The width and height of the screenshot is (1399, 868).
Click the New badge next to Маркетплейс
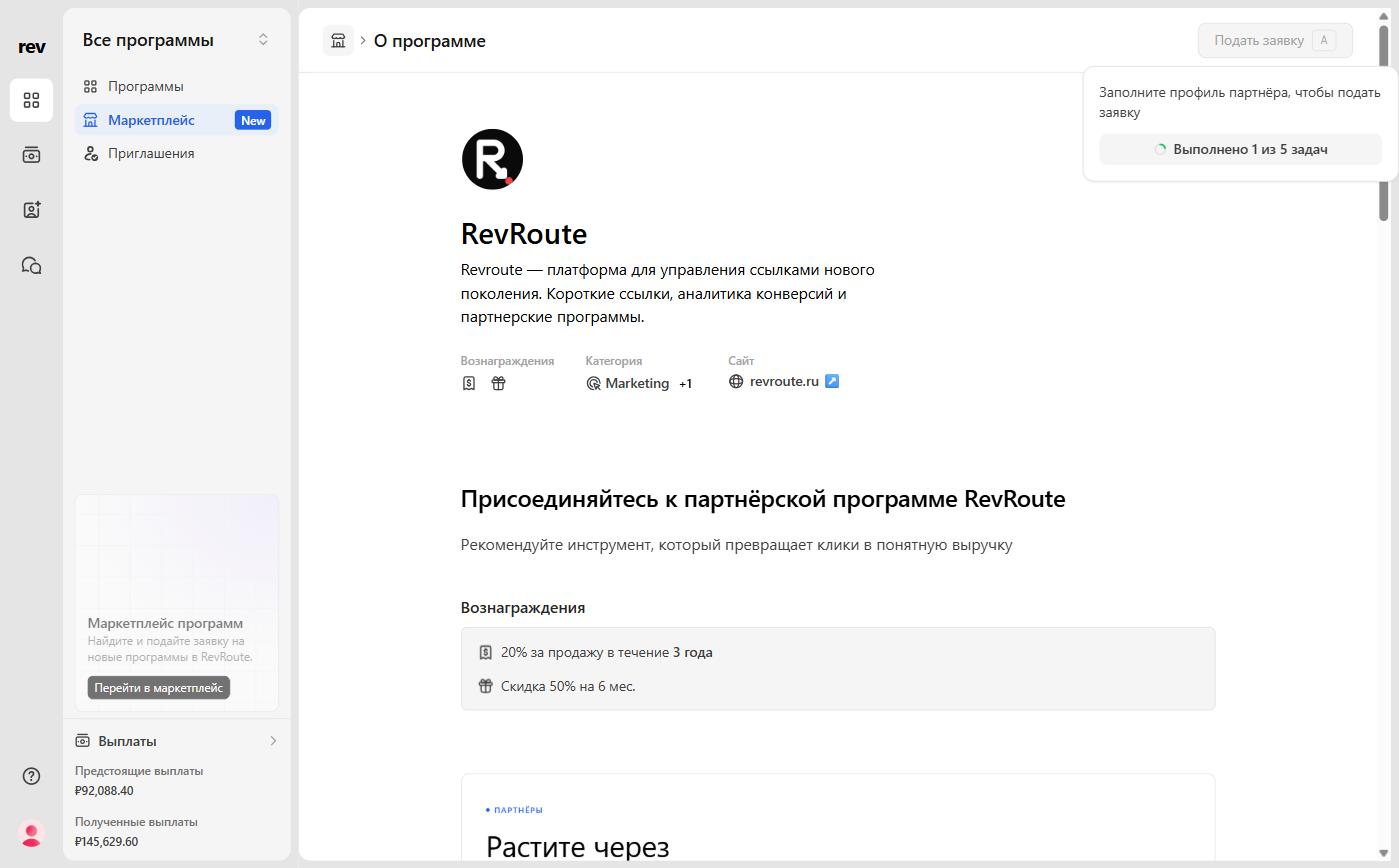point(253,120)
